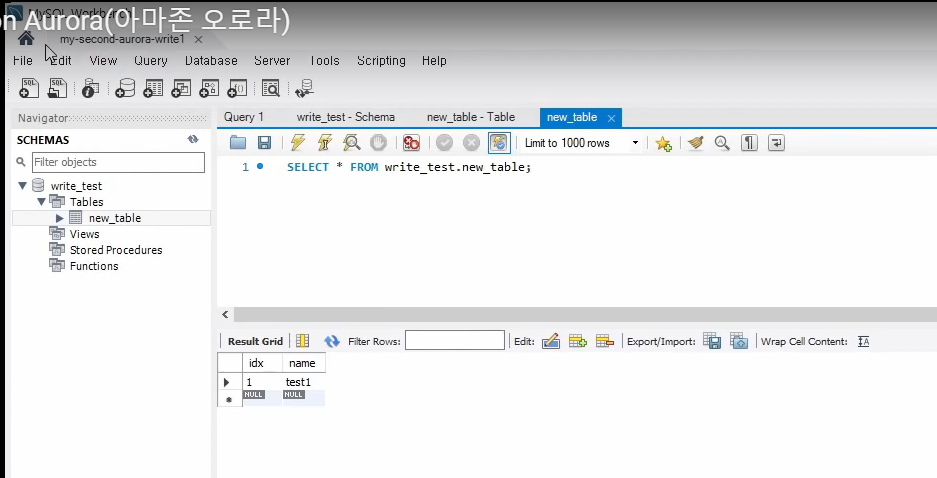This screenshot has width=937, height=478.
Task: Open the Scripting menu
Action: point(381,61)
